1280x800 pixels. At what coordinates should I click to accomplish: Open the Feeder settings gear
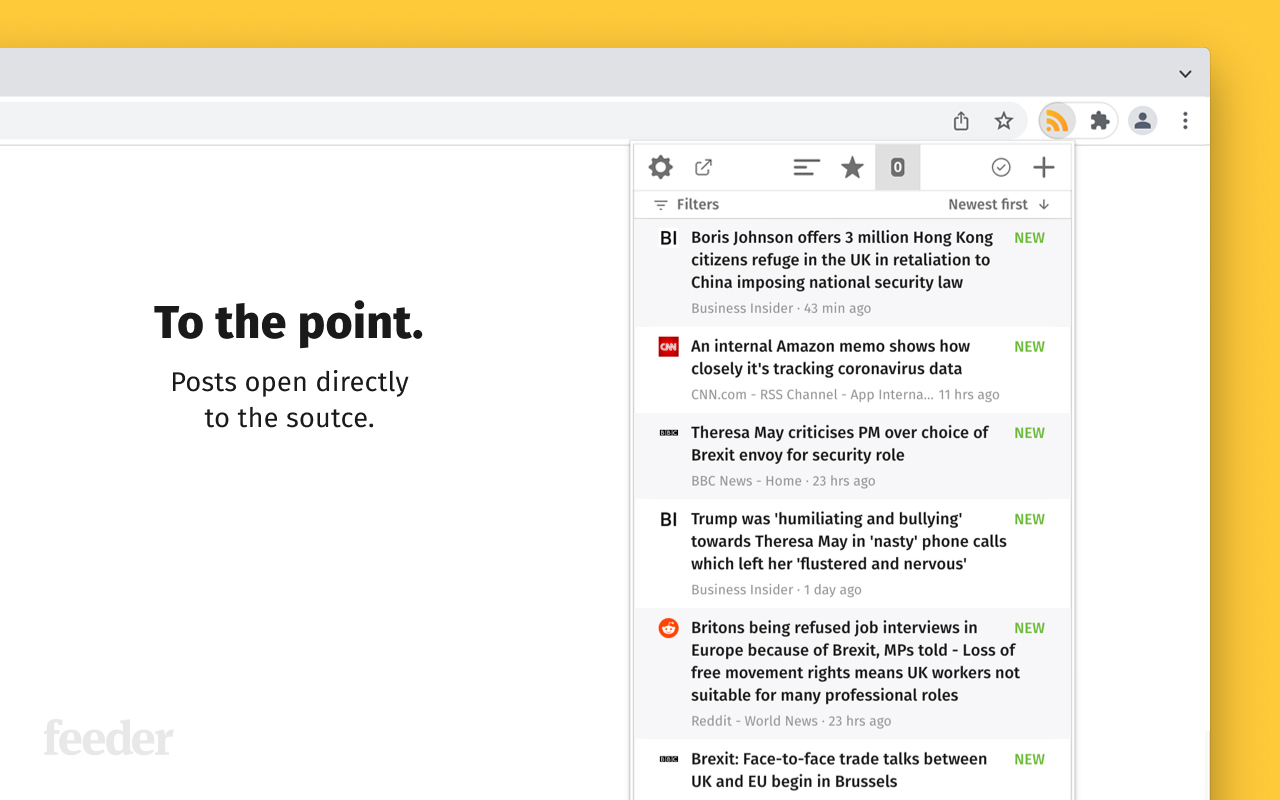[x=660, y=167]
